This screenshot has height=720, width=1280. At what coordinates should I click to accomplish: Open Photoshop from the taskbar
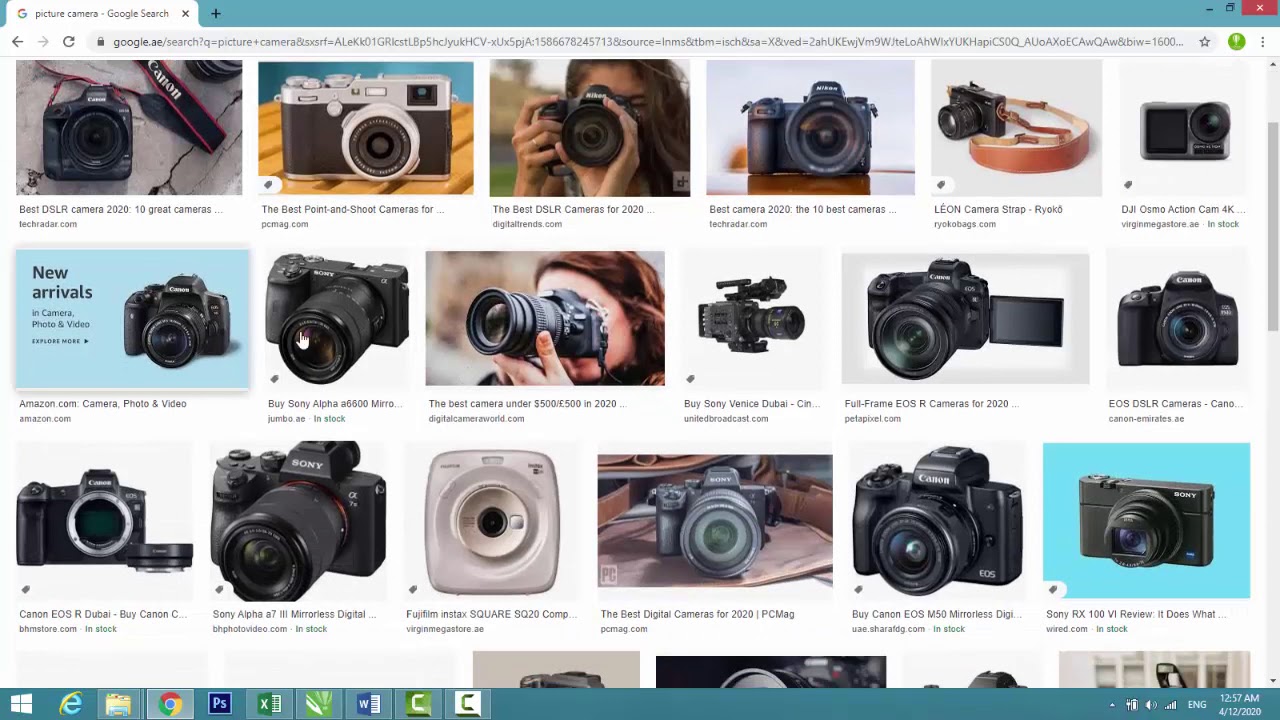[220, 704]
